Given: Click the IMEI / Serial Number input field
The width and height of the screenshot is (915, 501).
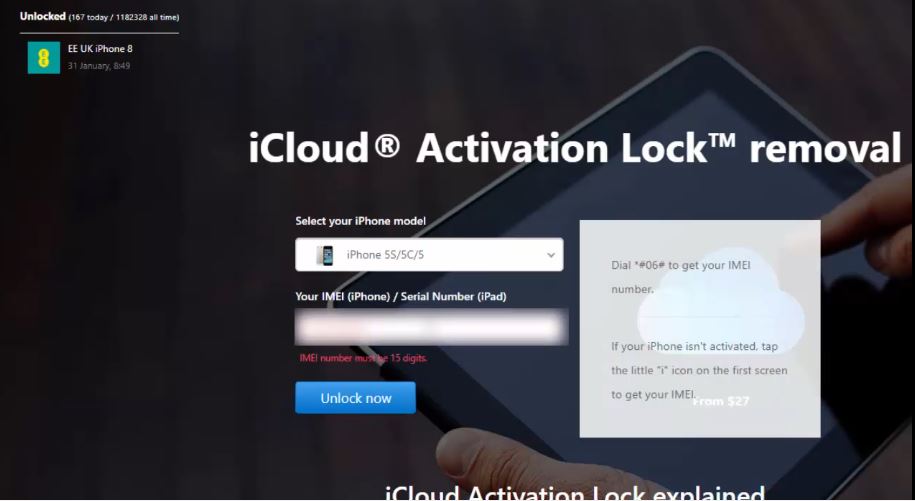Looking at the screenshot, I should tap(431, 327).
